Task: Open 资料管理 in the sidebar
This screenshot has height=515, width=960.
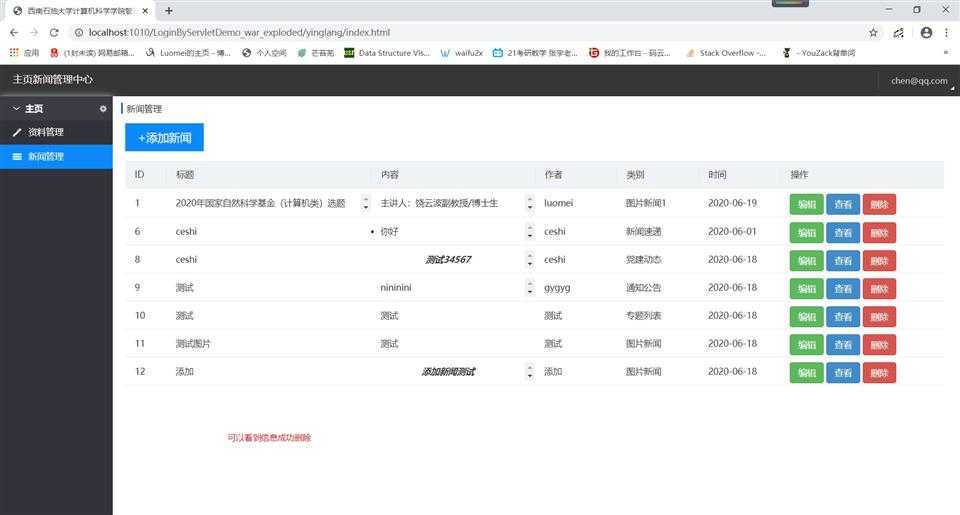Action: 56,132
